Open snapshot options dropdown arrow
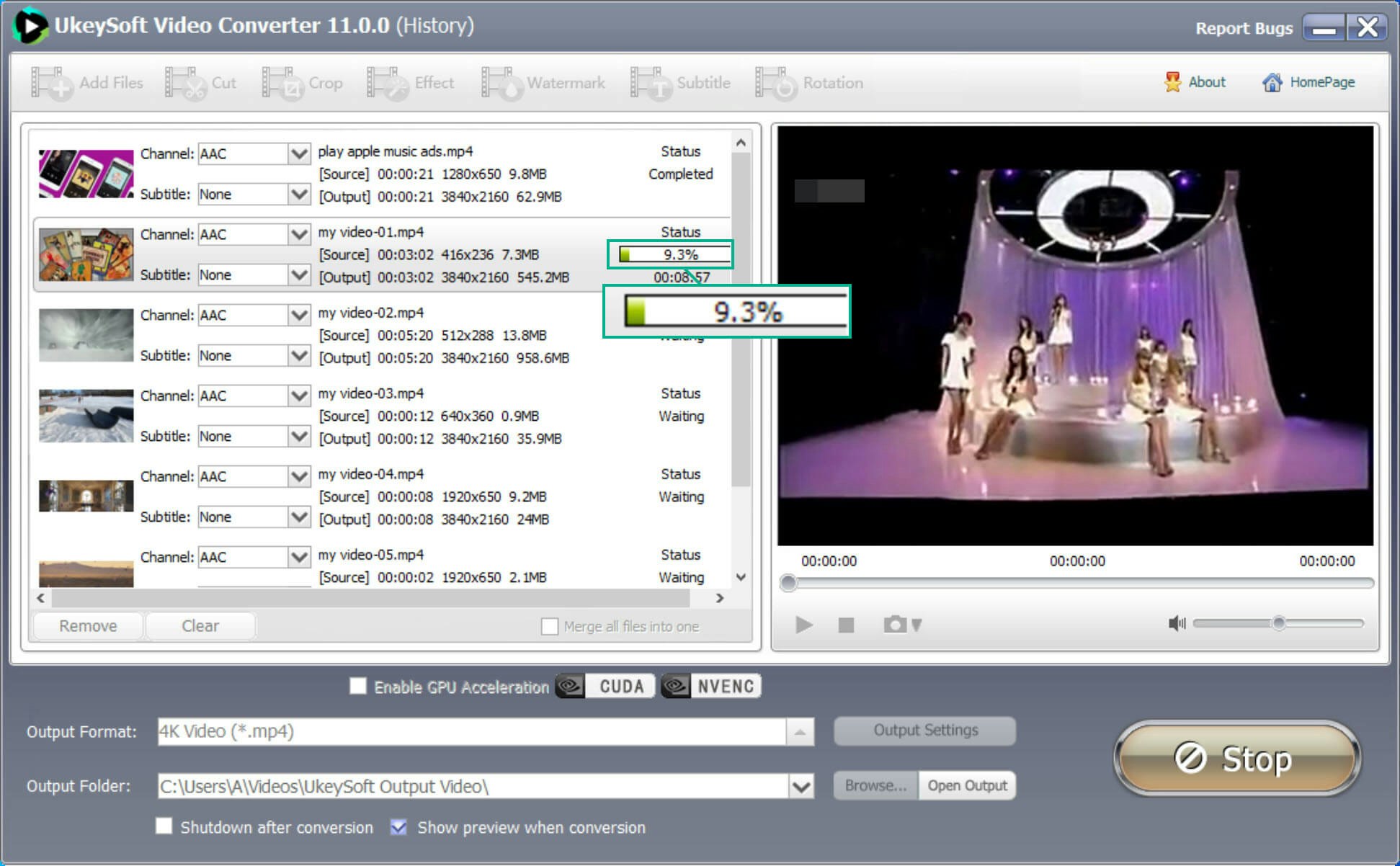 tap(917, 625)
